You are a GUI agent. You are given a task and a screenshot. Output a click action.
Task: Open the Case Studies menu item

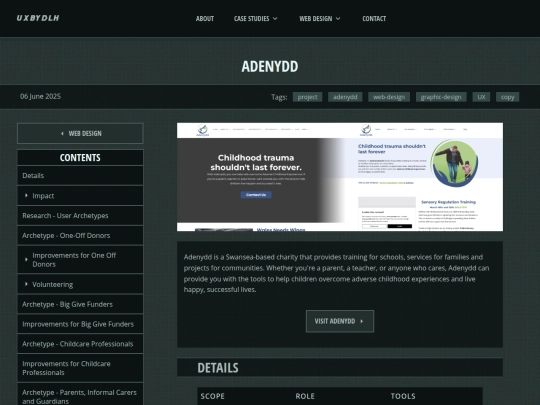pos(251,19)
